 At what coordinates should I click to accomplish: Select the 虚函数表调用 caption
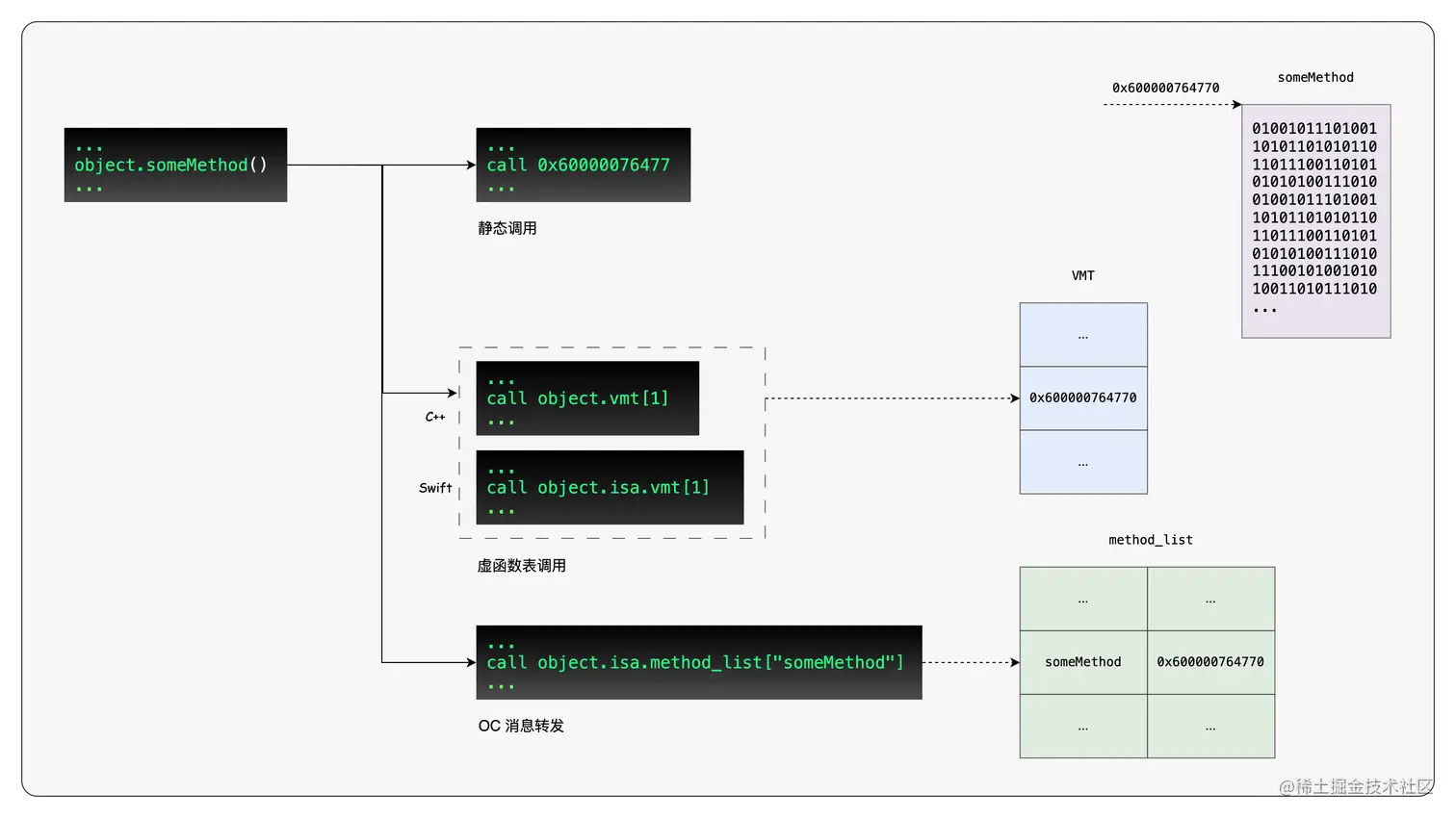[521, 566]
